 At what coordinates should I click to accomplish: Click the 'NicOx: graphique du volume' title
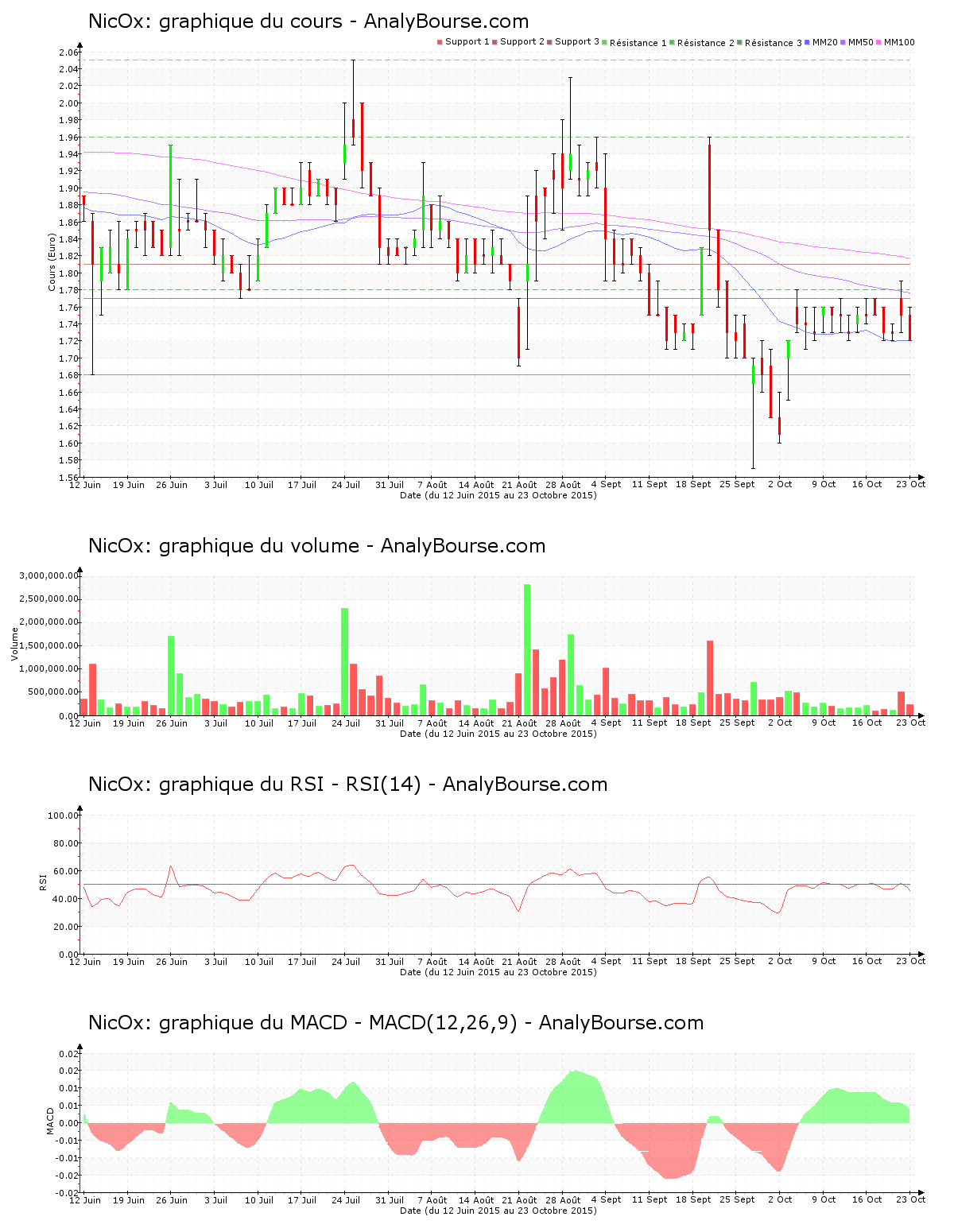(223, 546)
